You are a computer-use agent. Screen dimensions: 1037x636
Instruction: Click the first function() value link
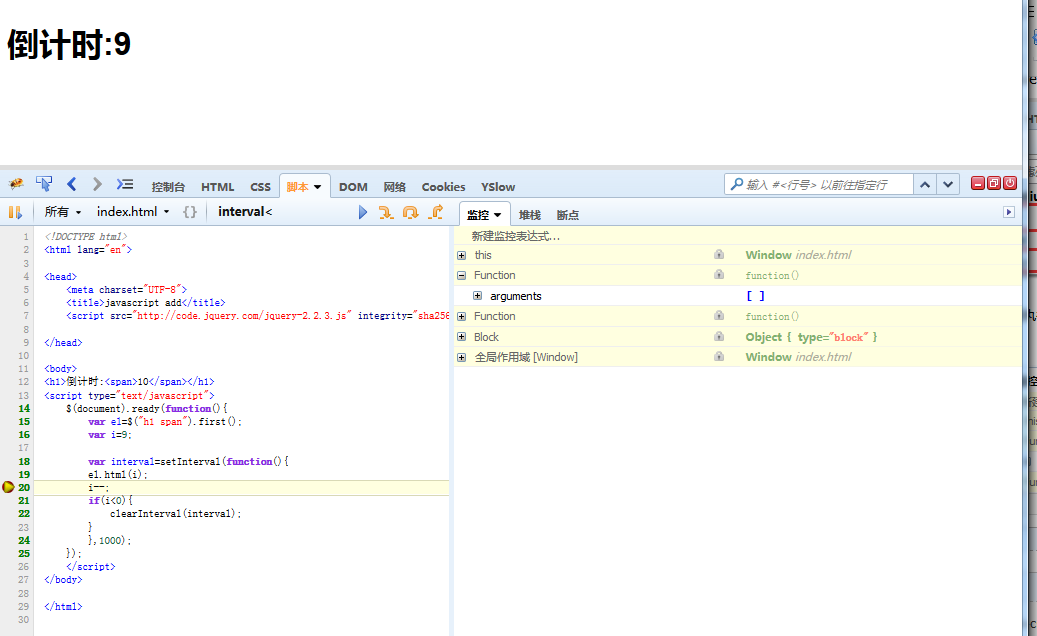point(772,275)
